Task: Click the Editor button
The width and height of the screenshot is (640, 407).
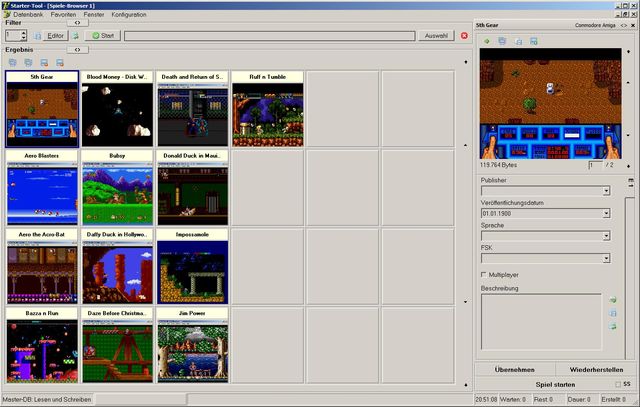Action: click(56, 36)
